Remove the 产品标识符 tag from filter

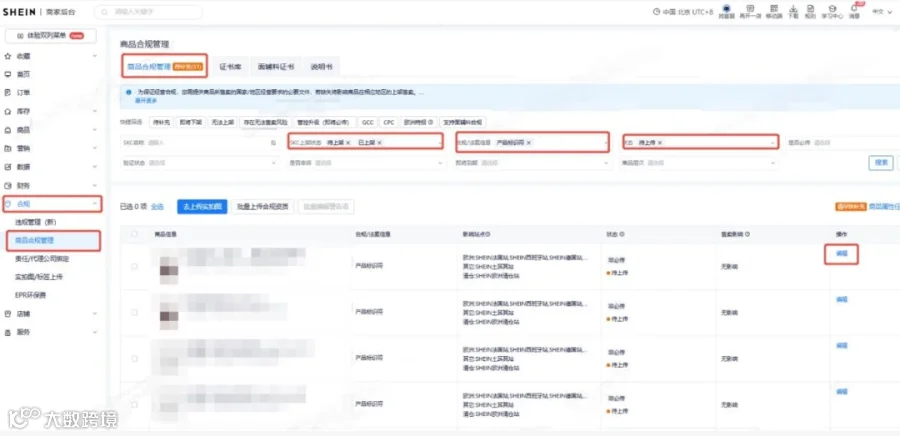pos(529,142)
